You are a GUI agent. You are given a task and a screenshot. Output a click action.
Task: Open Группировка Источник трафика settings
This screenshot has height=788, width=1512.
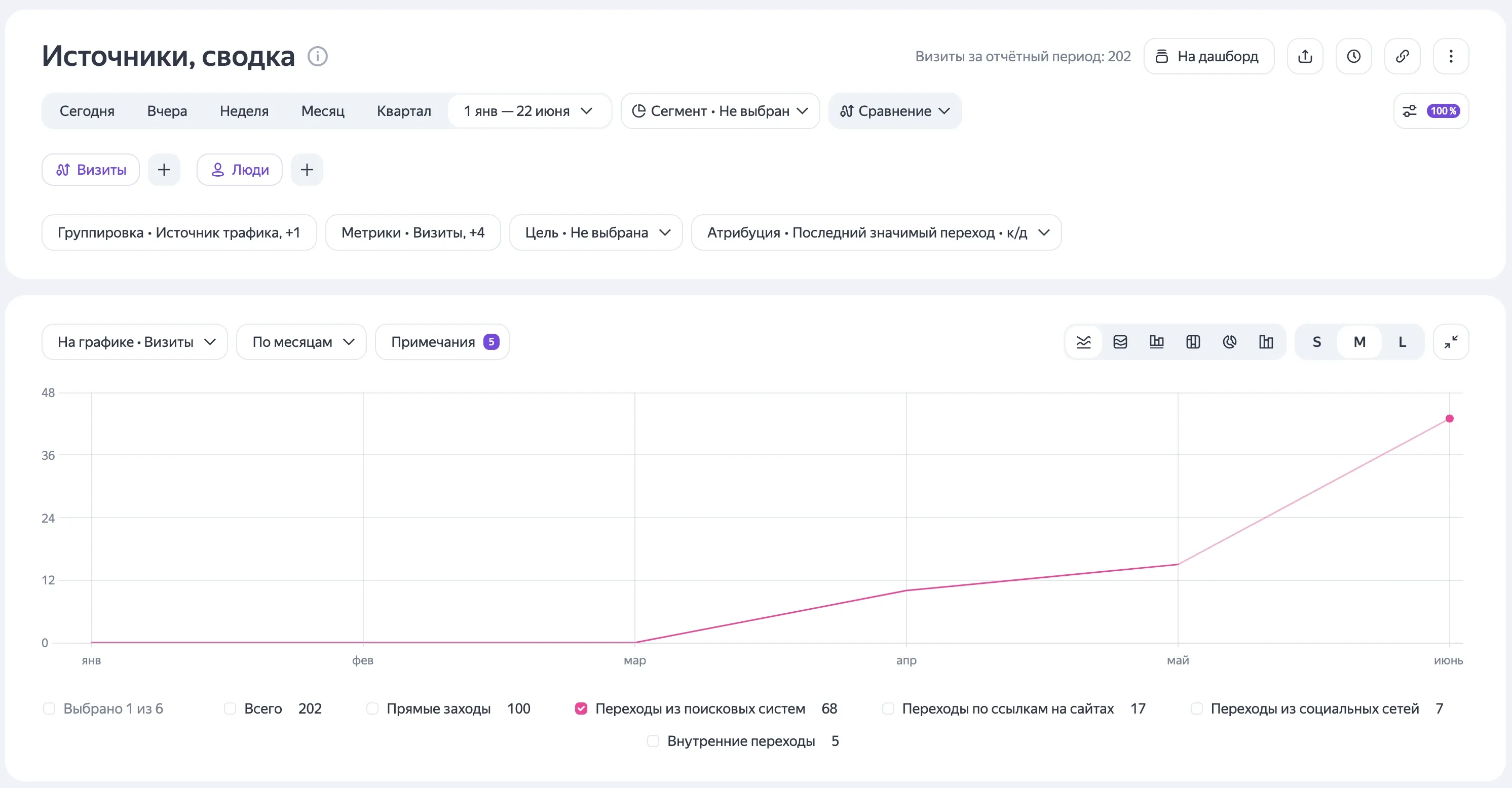[179, 232]
